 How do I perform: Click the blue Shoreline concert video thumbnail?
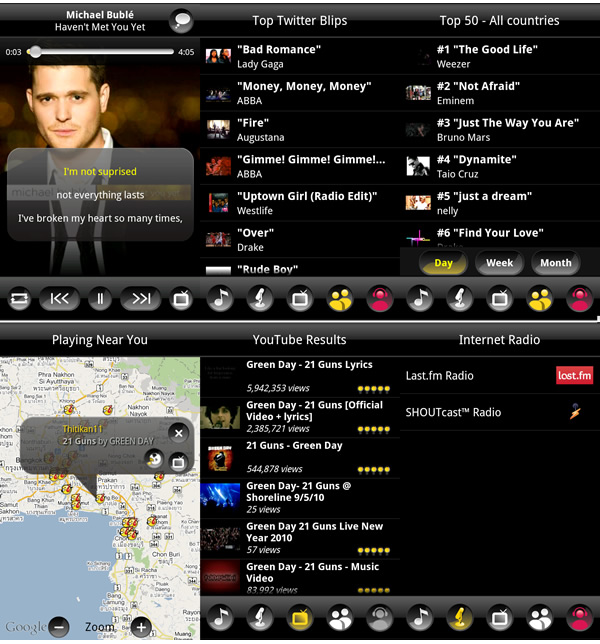tap(220, 498)
